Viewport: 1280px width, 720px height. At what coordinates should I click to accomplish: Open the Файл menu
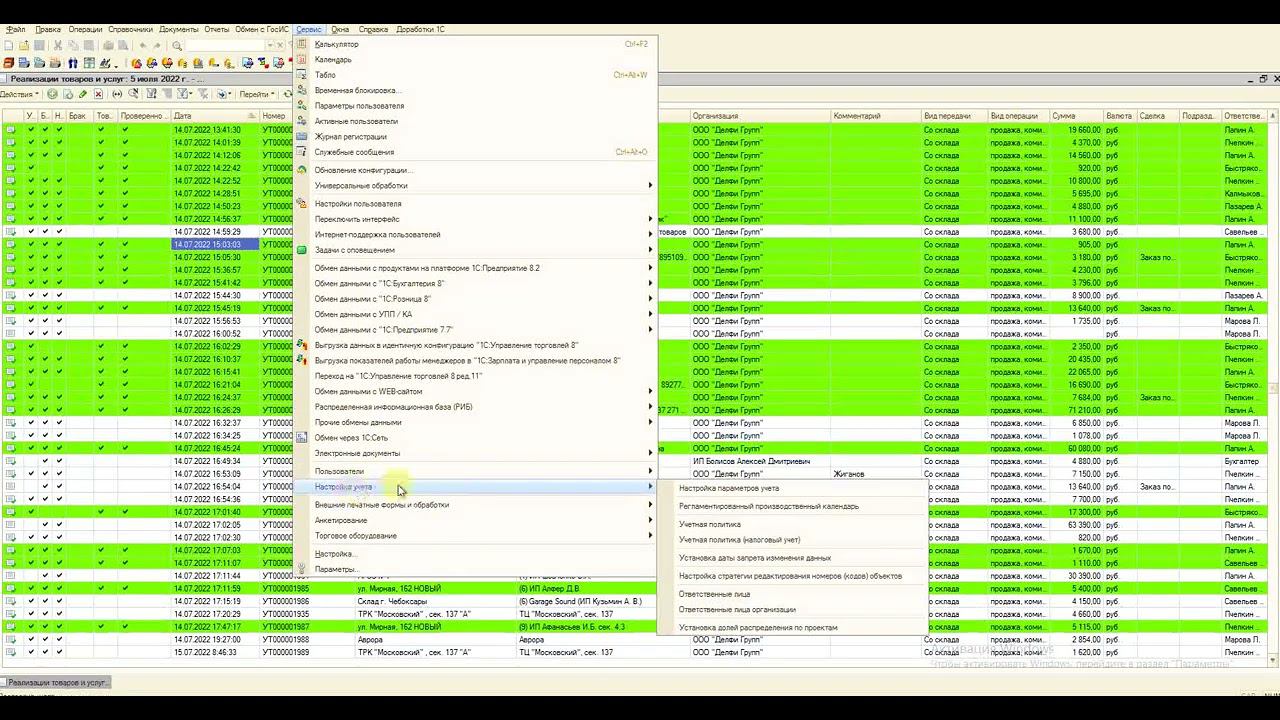(16, 29)
